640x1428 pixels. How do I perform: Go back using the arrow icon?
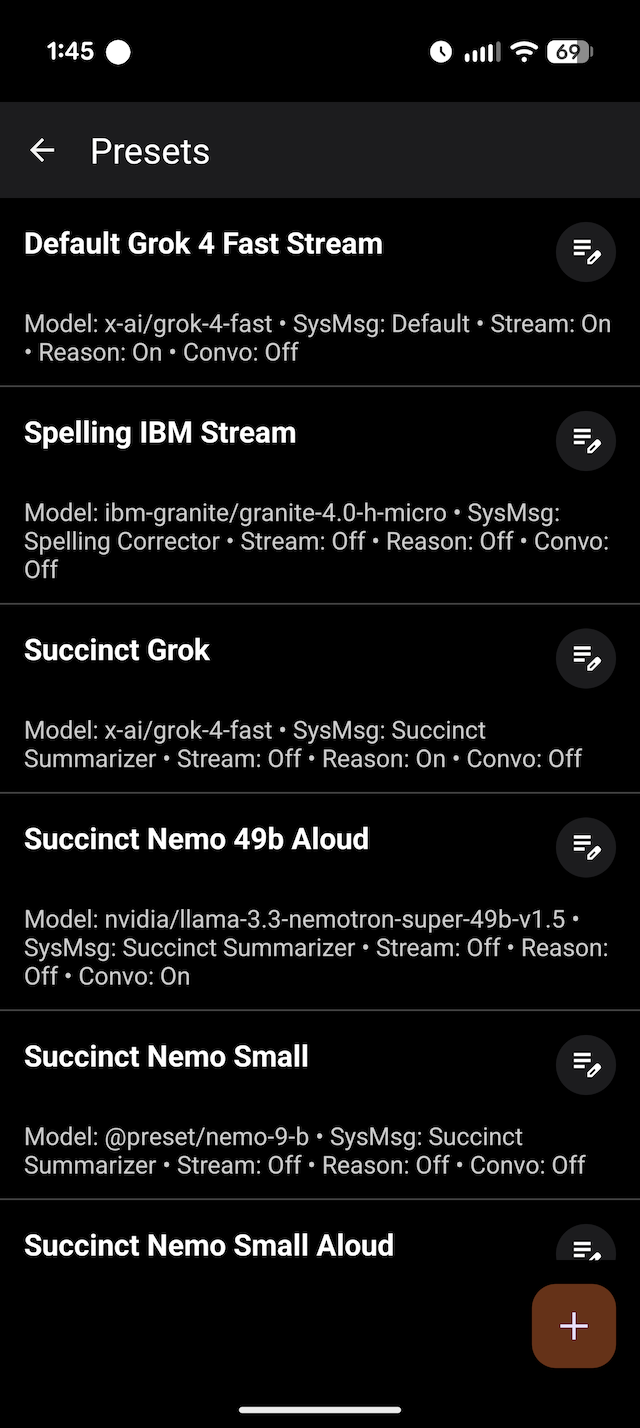point(42,151)
